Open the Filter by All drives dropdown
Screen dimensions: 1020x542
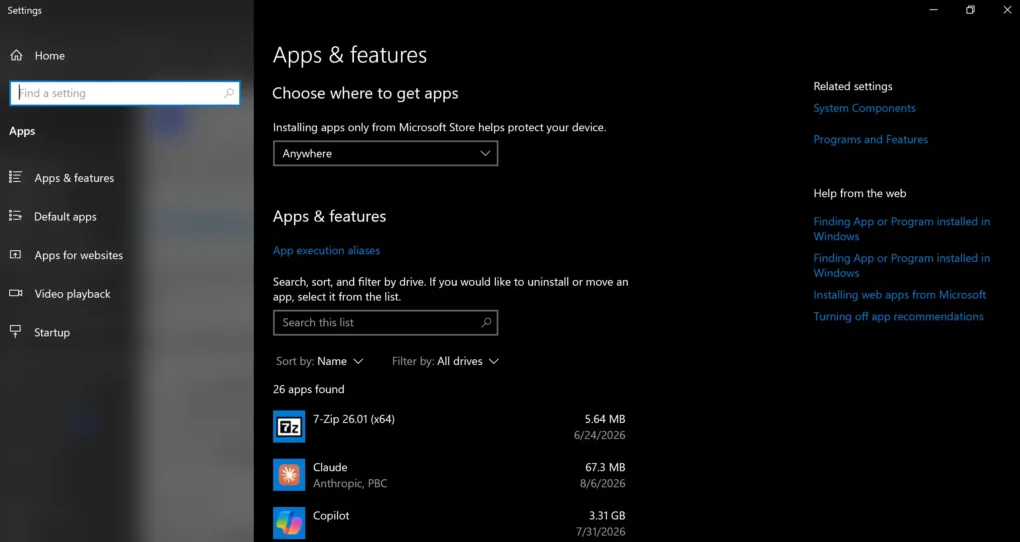tap(445, 361)
